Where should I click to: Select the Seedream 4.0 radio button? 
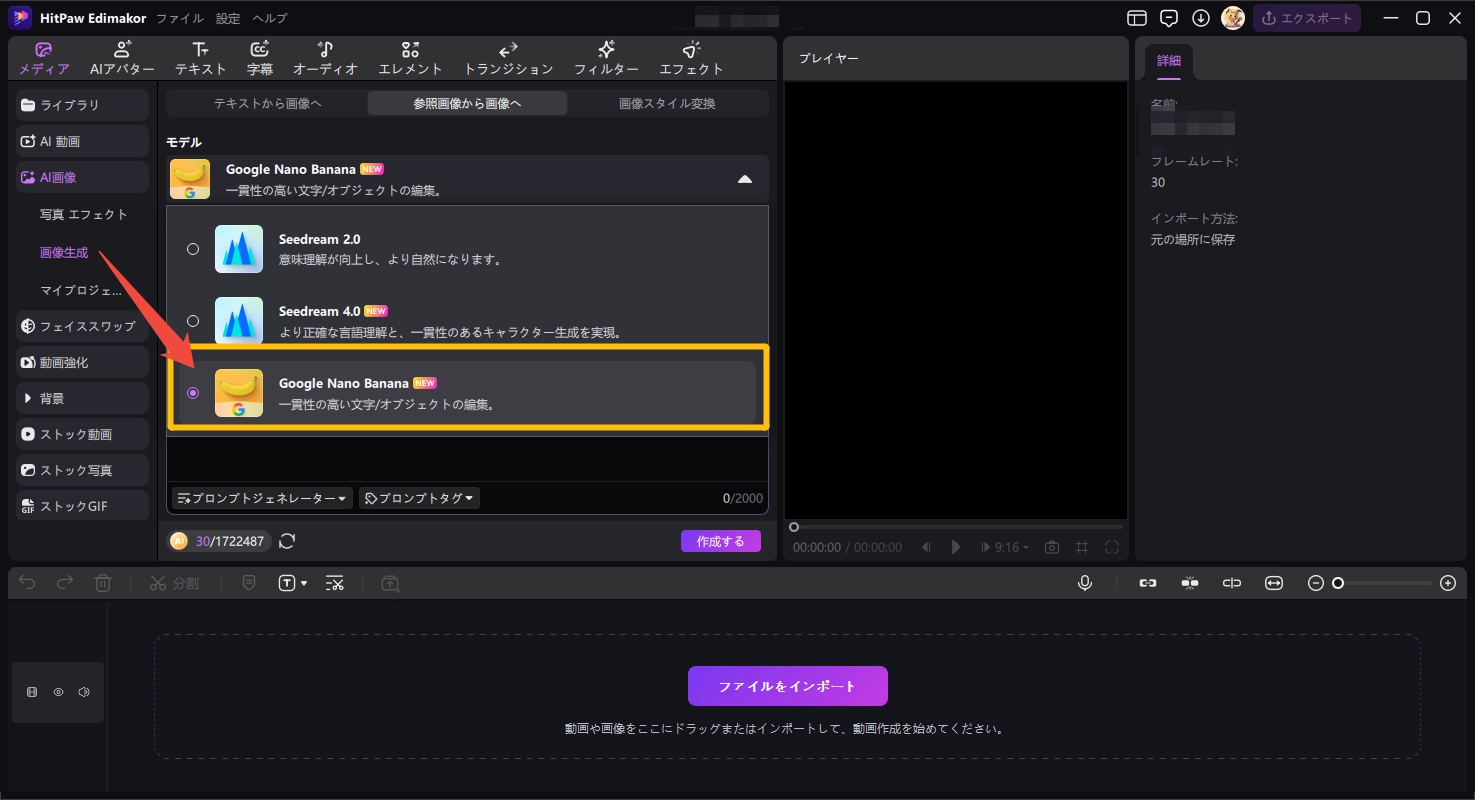[193, 321]
